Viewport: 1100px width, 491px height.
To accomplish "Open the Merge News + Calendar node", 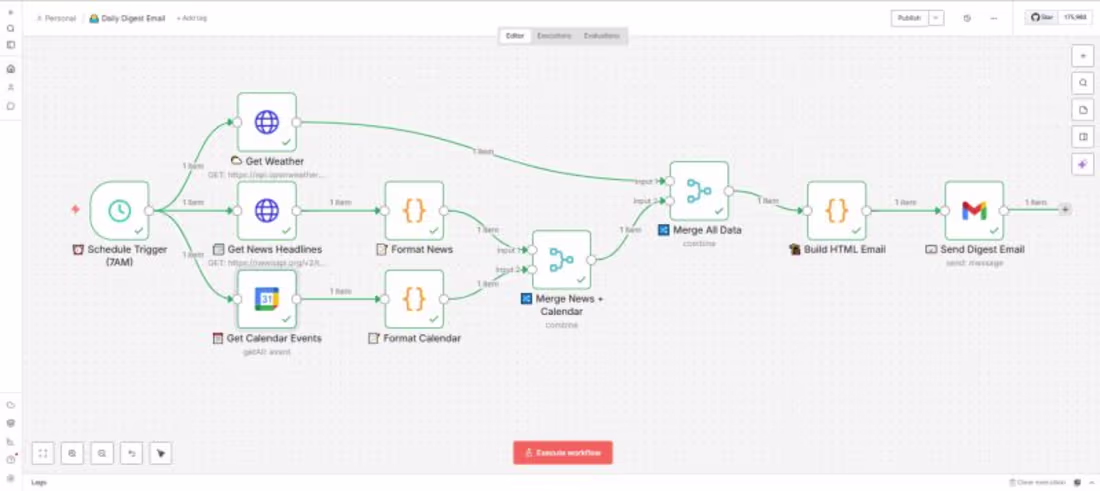I will 561,260.
